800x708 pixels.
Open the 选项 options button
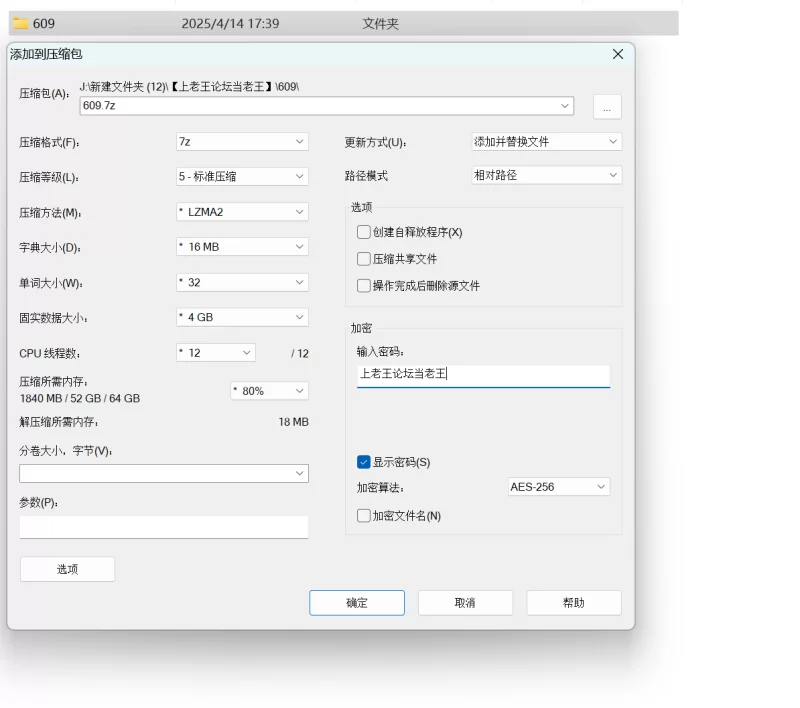[67, 569]
